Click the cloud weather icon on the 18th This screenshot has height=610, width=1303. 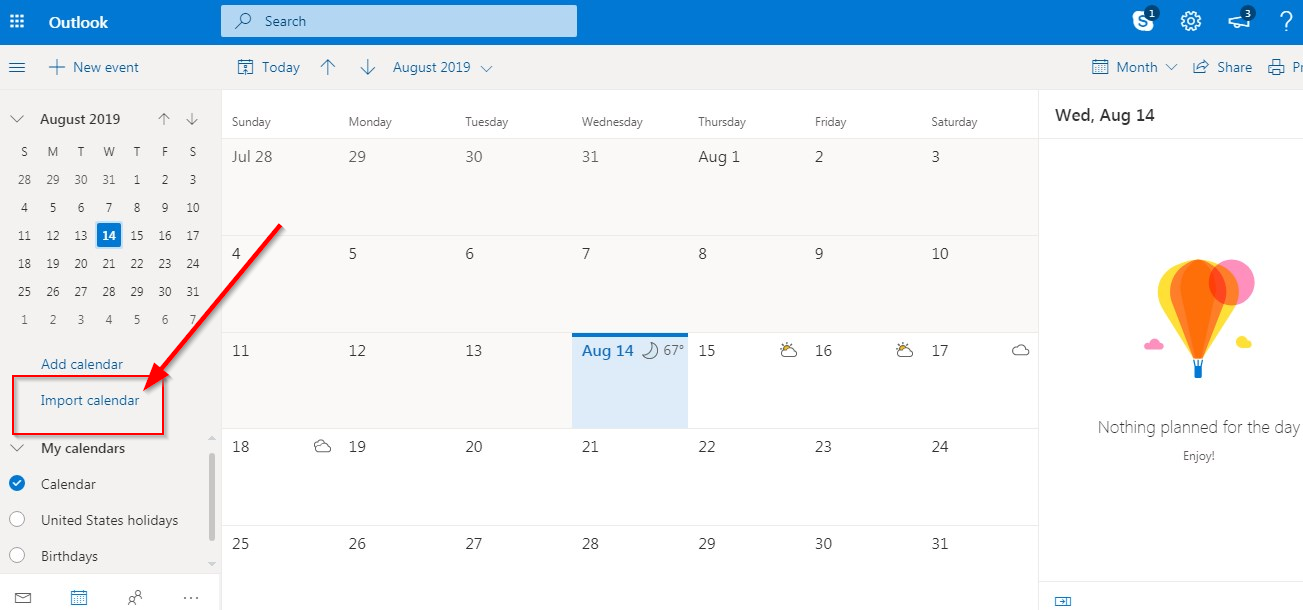(x=322, y=446)
